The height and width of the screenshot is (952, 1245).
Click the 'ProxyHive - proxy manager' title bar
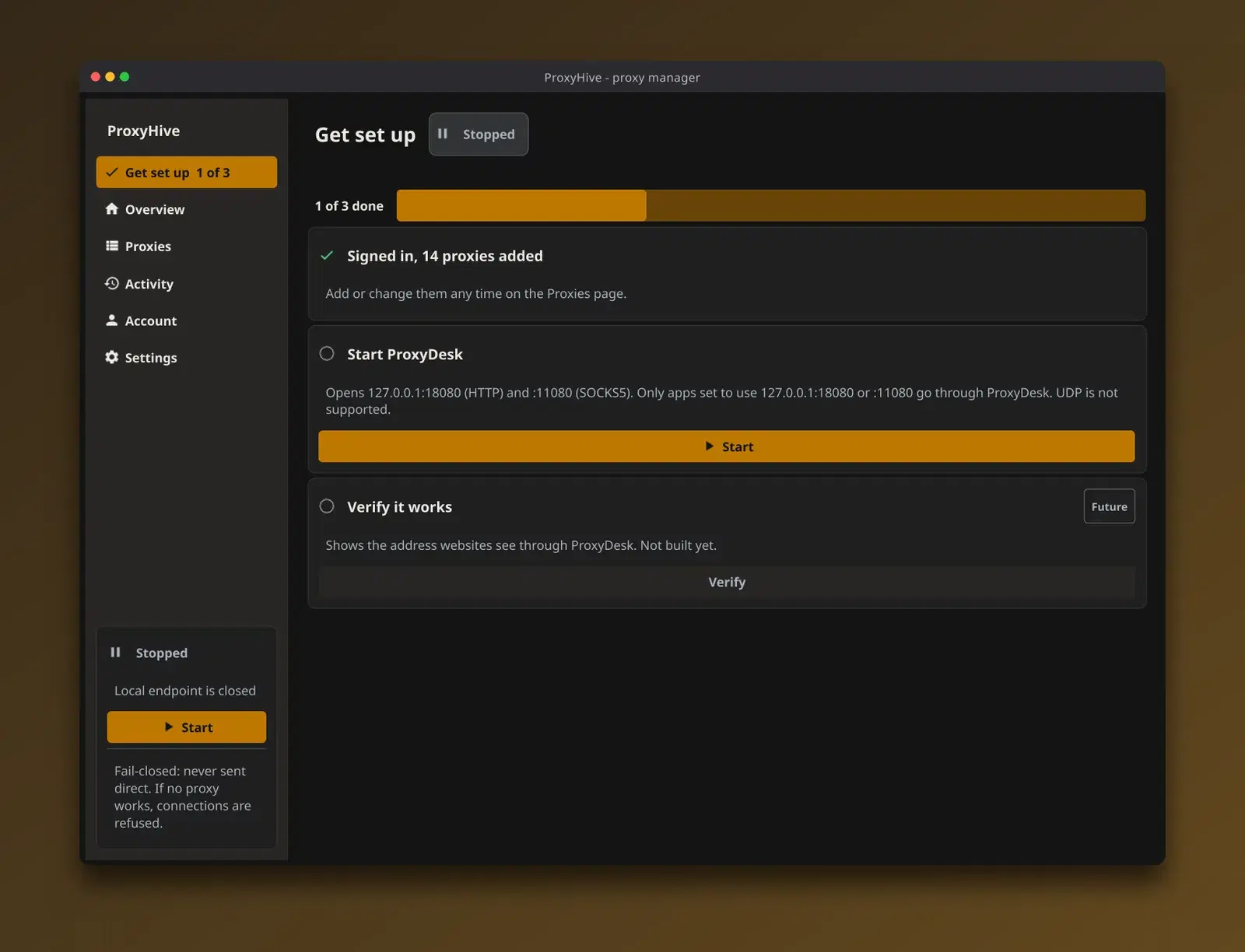[x=622, y=77]
